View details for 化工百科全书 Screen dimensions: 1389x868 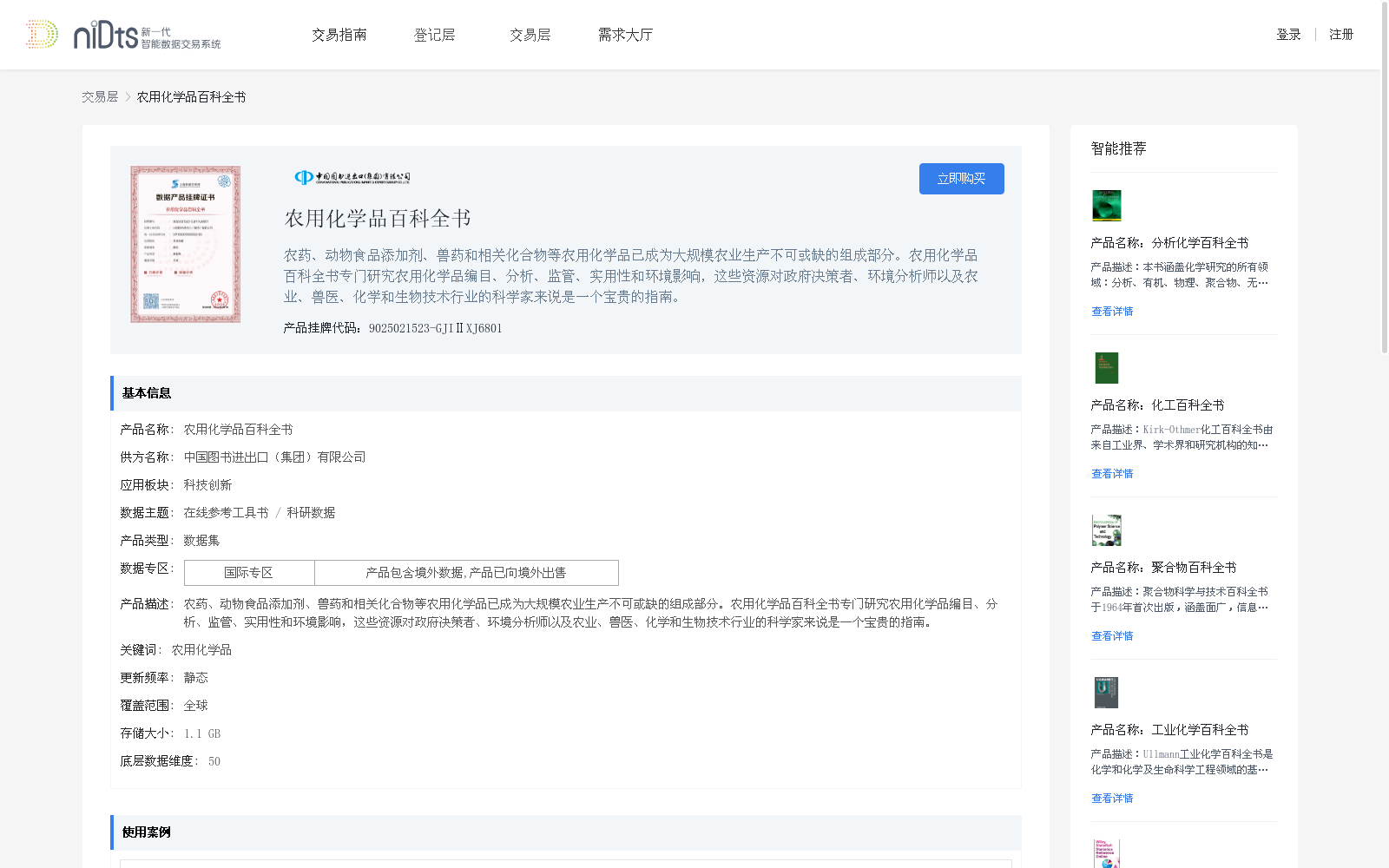coord(1112,474)
